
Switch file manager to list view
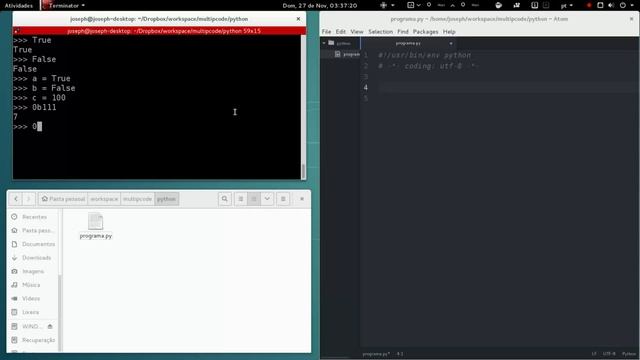tap(241, 199)
